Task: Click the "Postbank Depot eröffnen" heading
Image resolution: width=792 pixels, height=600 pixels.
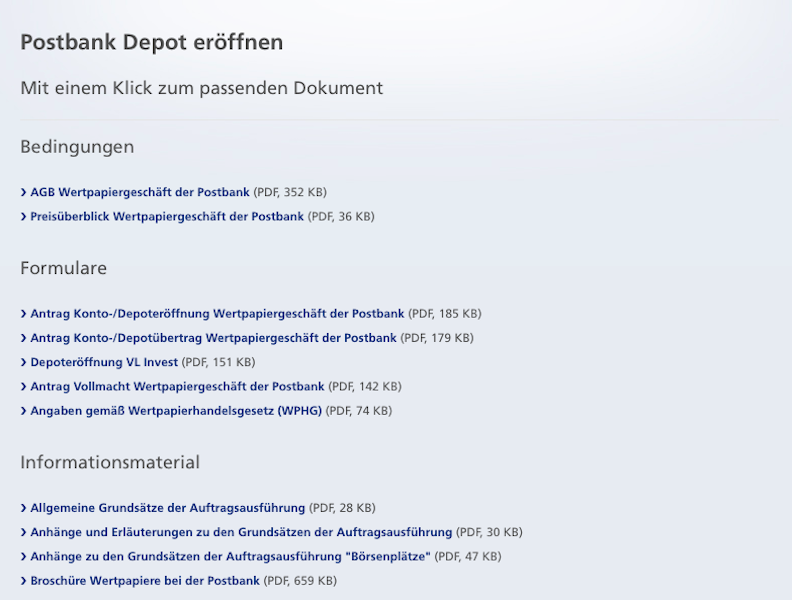Action: coord(152,42)
